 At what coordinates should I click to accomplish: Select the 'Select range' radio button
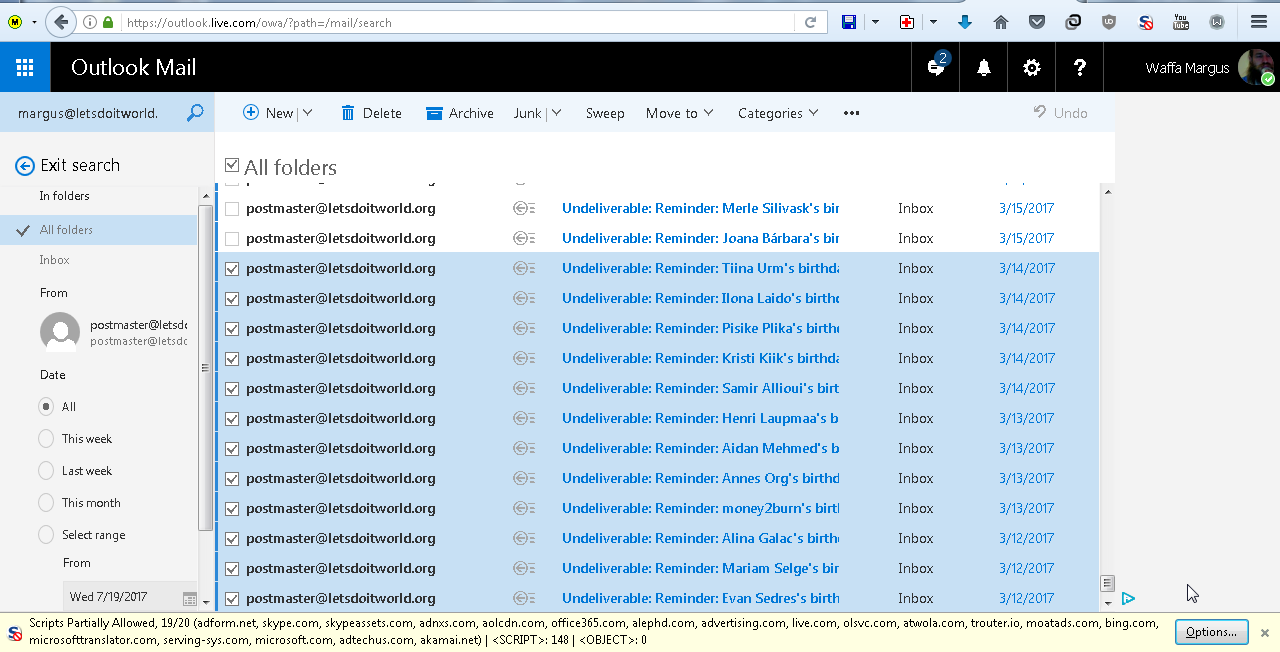46,535
